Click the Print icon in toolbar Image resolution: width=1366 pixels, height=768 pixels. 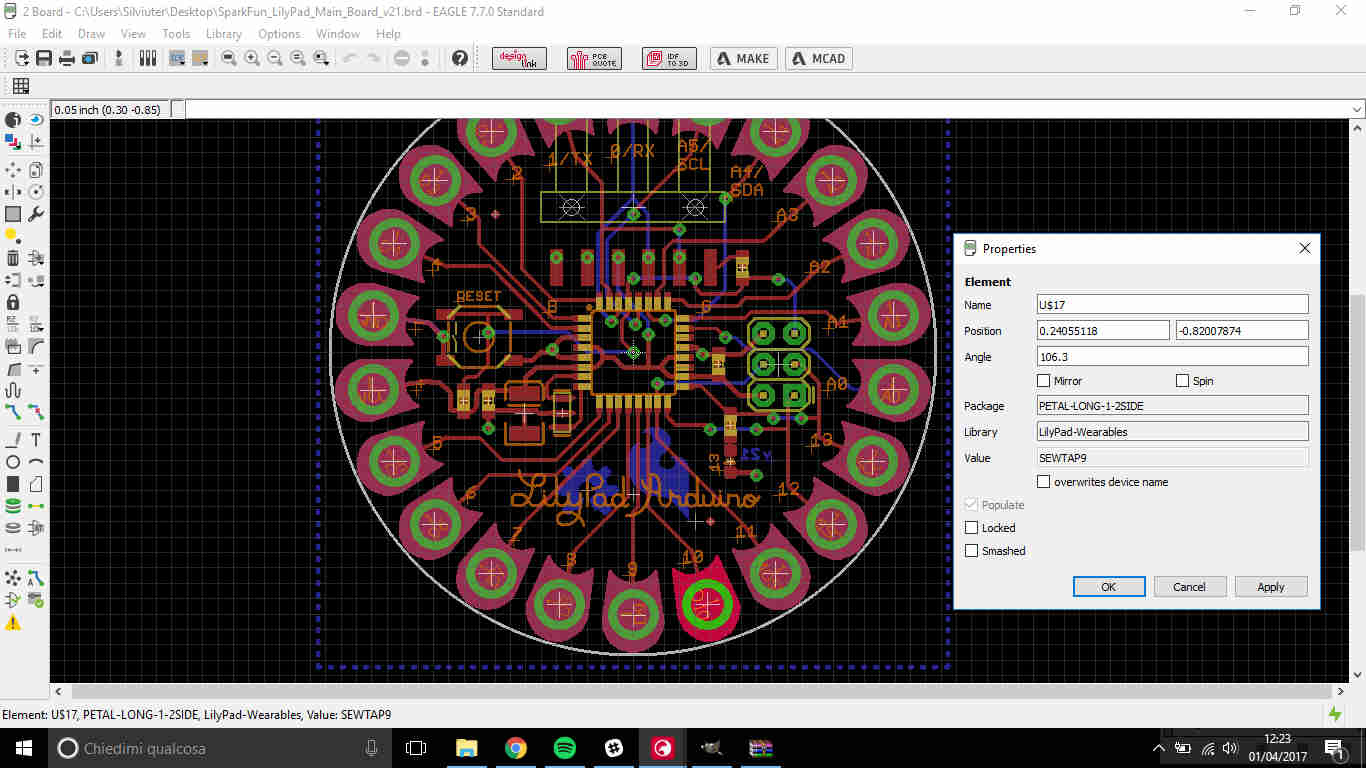point(67,58)
